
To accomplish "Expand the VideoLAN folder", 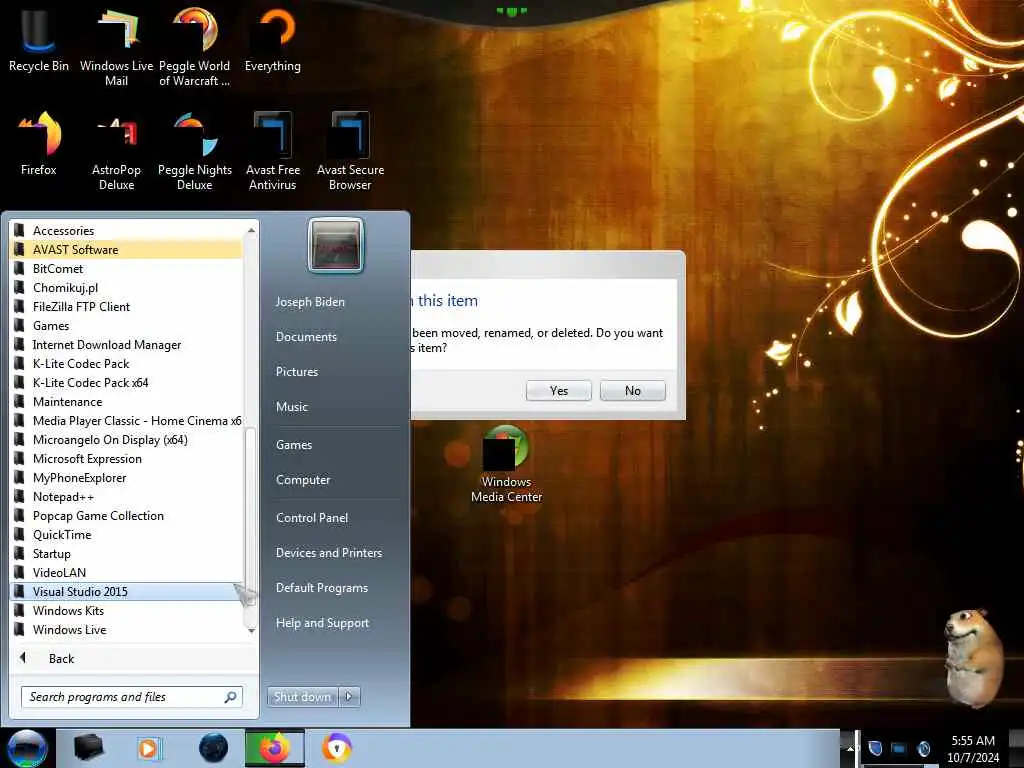I will (x=127, y=572).
